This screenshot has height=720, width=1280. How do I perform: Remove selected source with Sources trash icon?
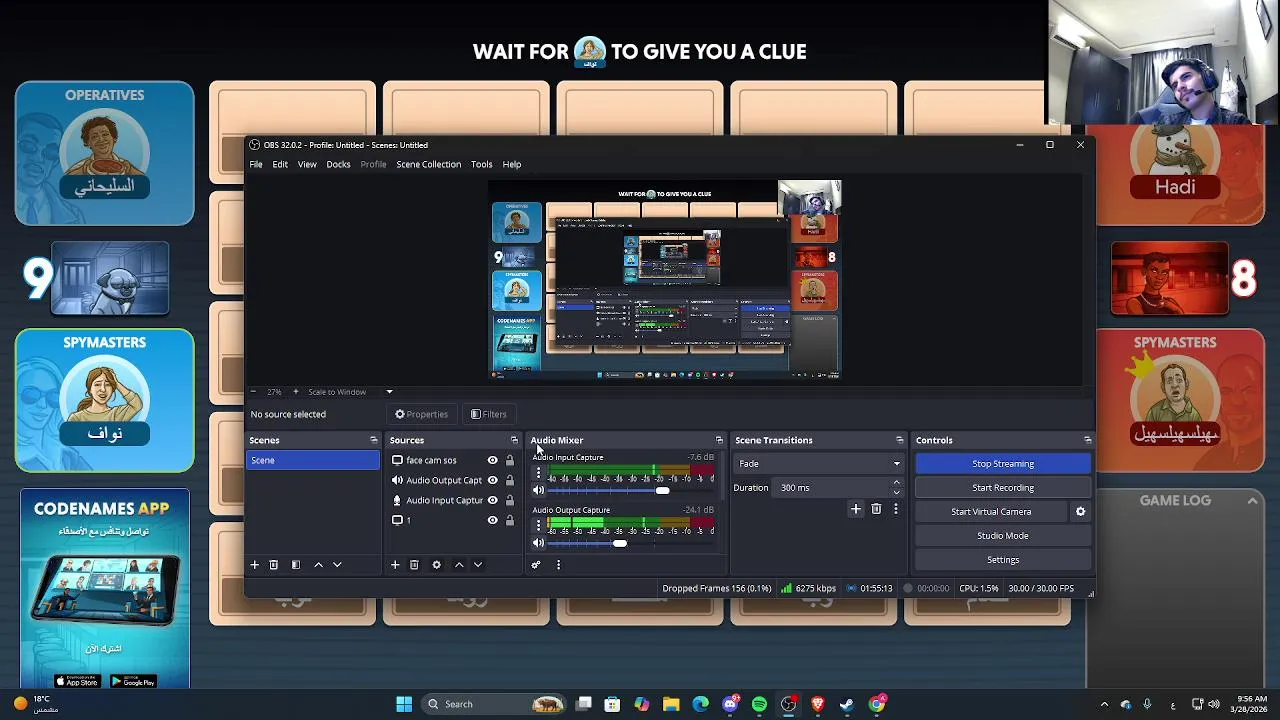(x=414, y=565)
